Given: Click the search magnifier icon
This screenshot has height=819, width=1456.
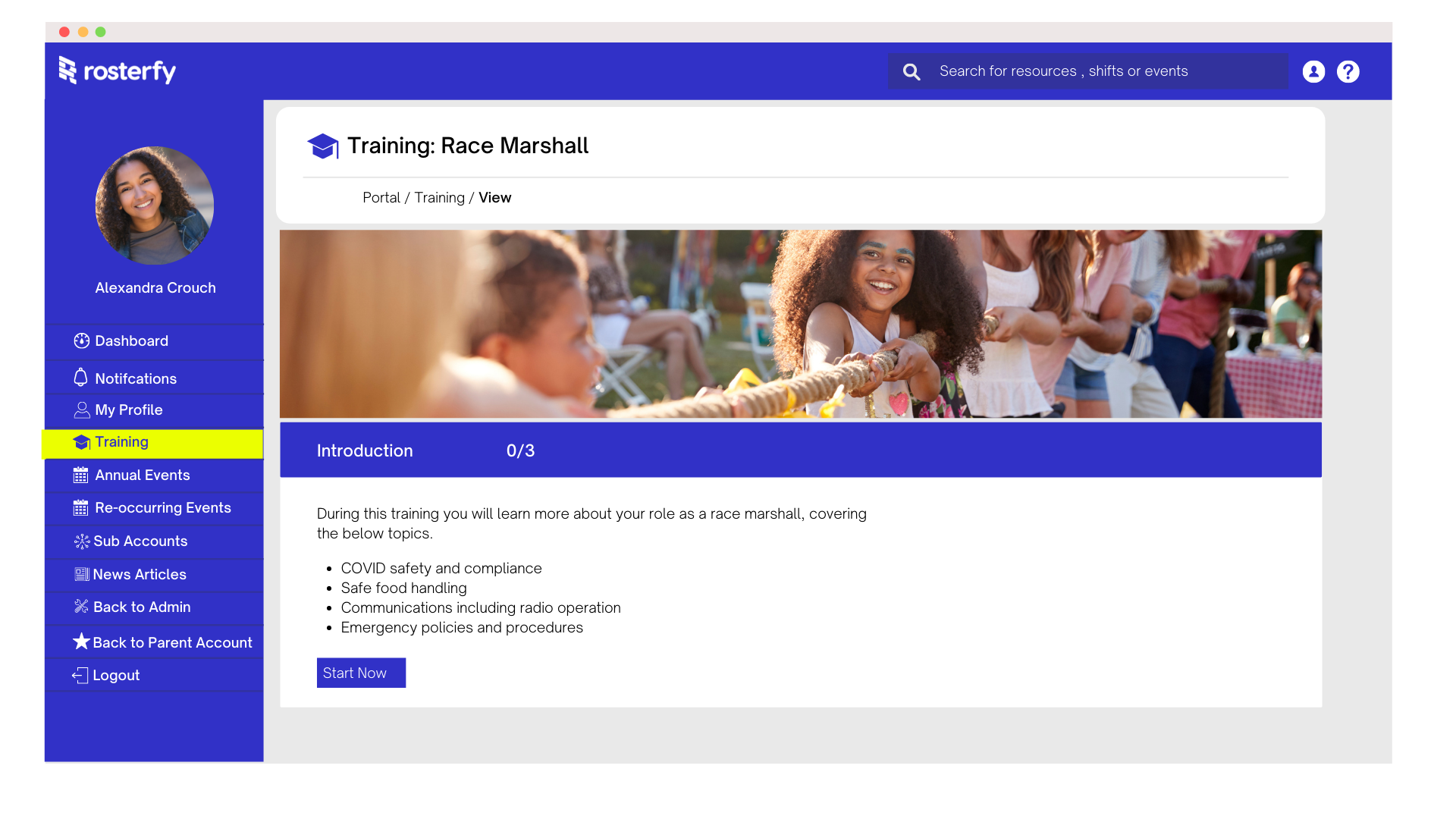Looking at the screenshot, I should (912, 71).
